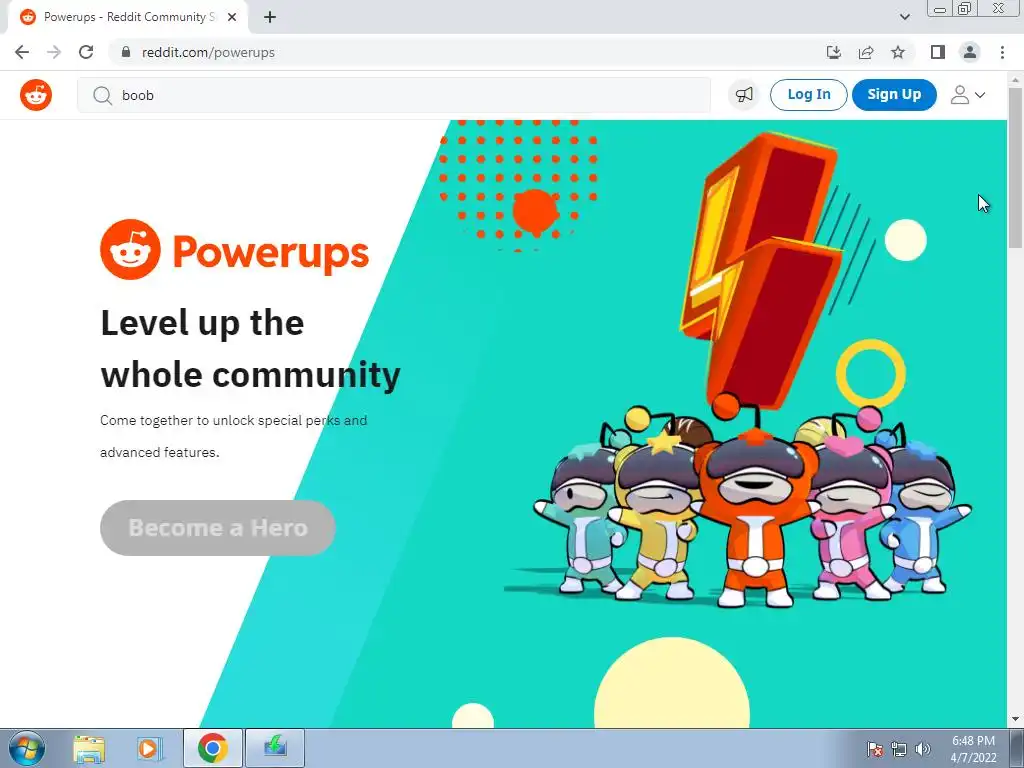Click the Log In button
The height and width of the screenshot is (768, 1024).
[x=808, y=95]
